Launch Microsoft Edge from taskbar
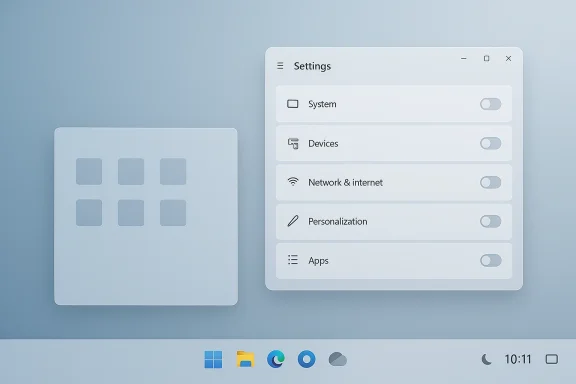The image size is (576, 384). pyautogui.click(x=276, y=359)
